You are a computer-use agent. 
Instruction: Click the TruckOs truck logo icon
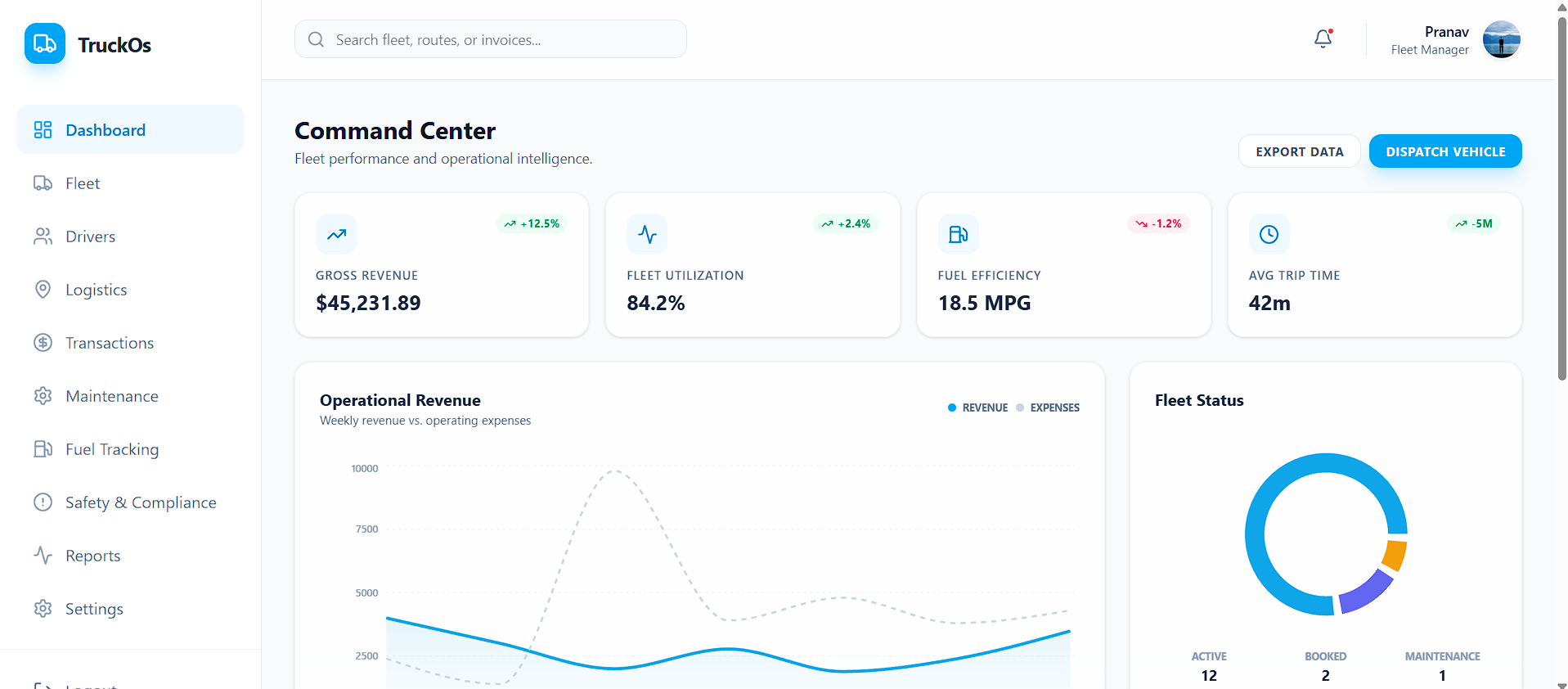[x=45, y=43]
